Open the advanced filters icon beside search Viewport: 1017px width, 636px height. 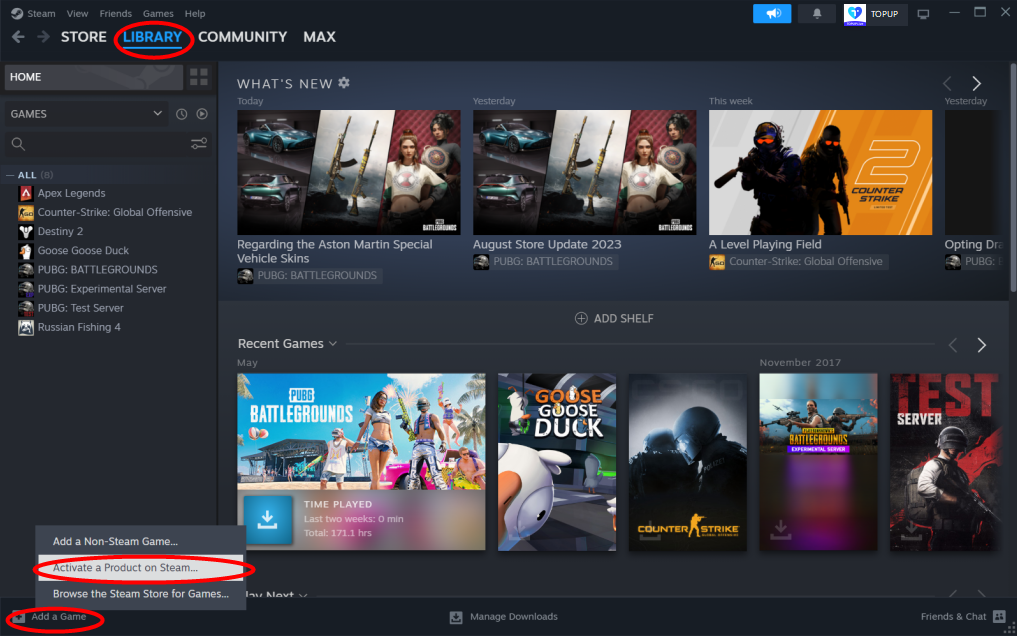point(200,144)
